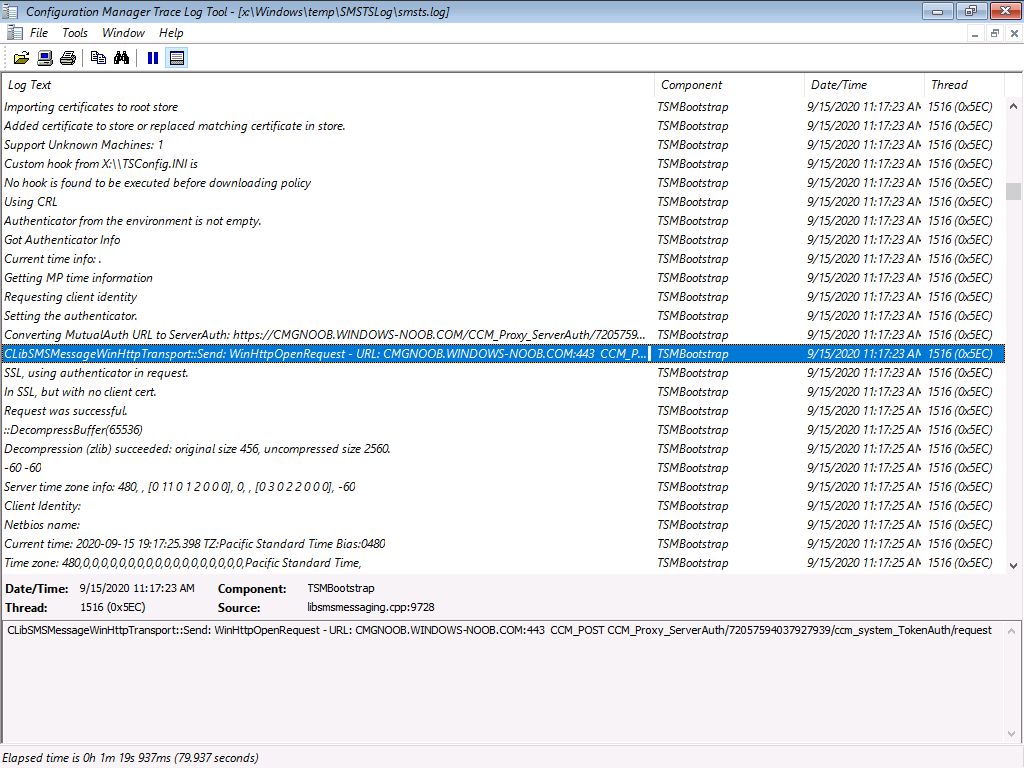Select 'Added certificate to store' log row

coord(503,126)
